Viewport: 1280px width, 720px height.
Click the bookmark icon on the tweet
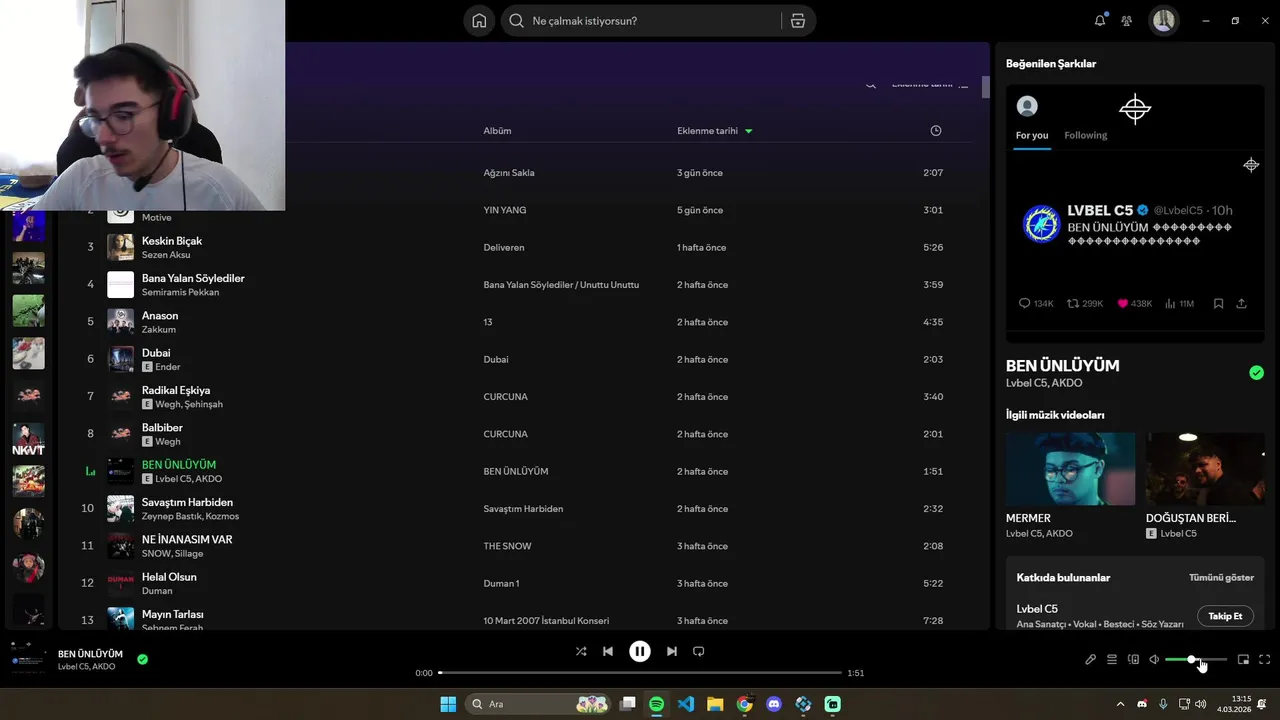[1218, 303]
